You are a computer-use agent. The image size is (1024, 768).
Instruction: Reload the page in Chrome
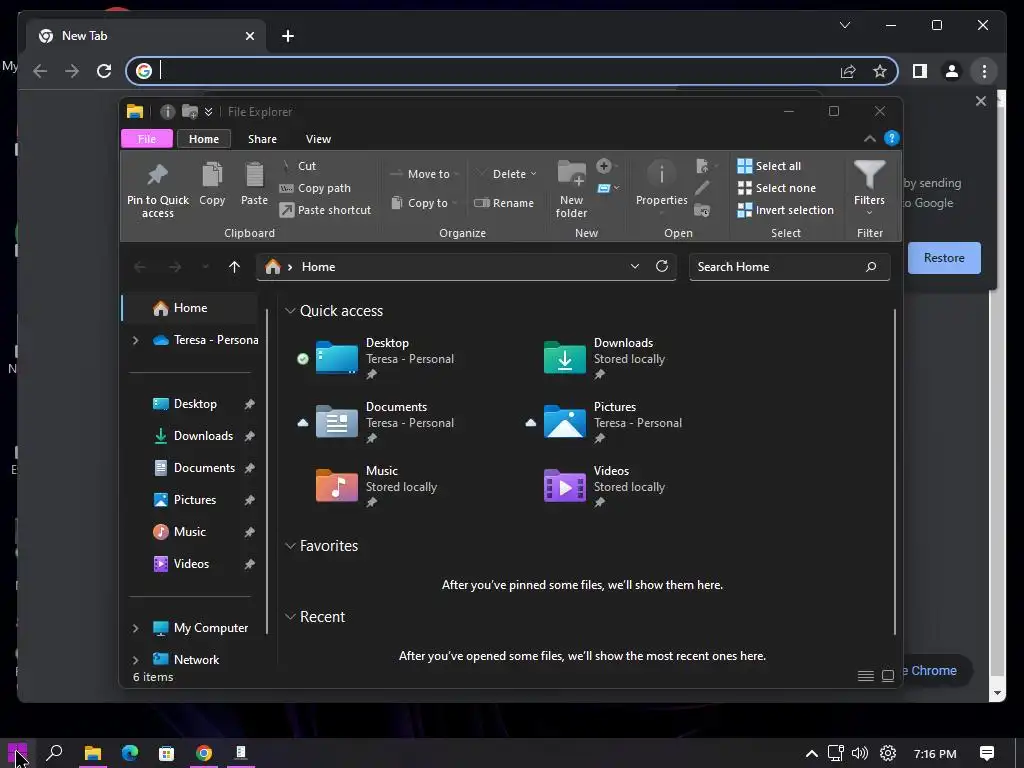pyautogui.click(x=104, y=71)
